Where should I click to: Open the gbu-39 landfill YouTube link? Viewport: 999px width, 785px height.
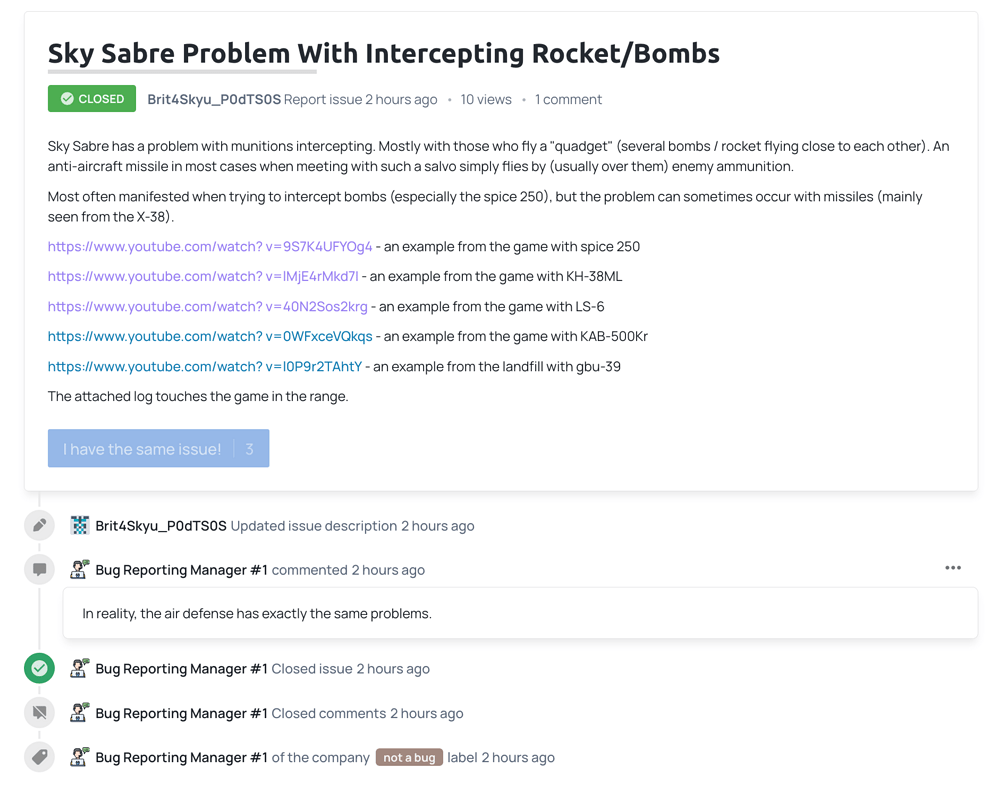point(204,367)
